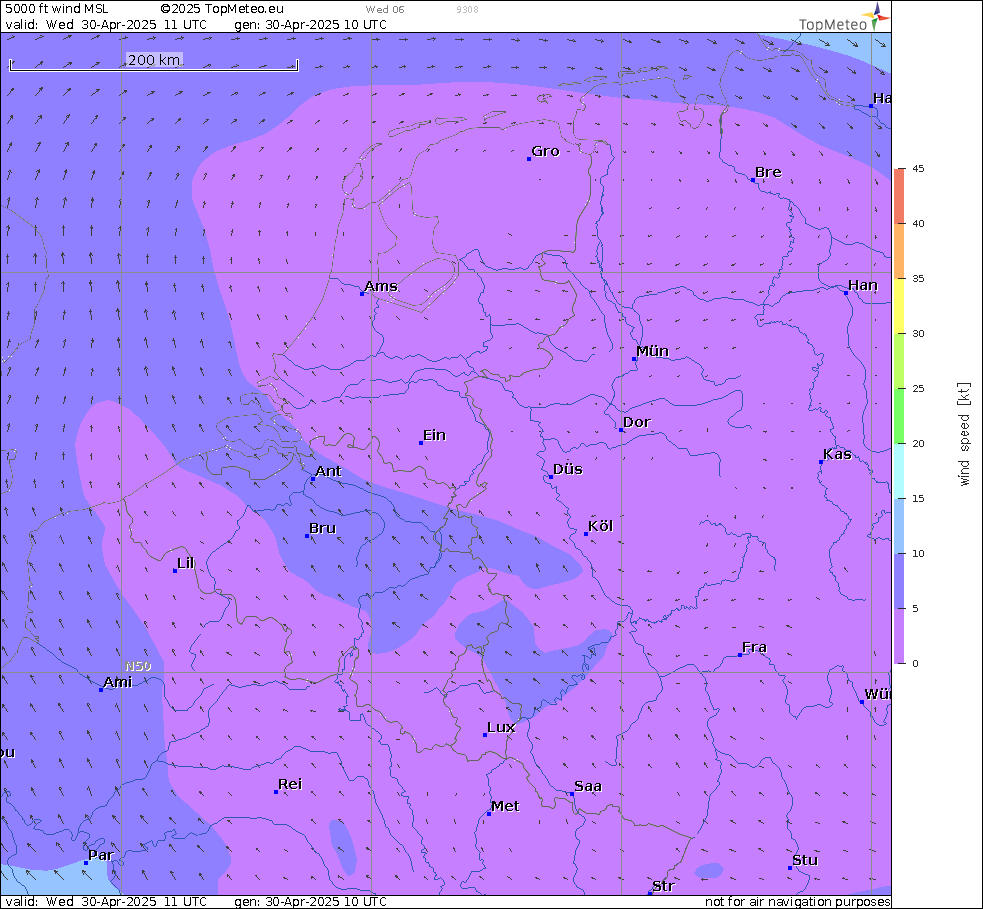Select the Paris label 'Par'
The width and height of the screenshot is (983, 909).
101,855
